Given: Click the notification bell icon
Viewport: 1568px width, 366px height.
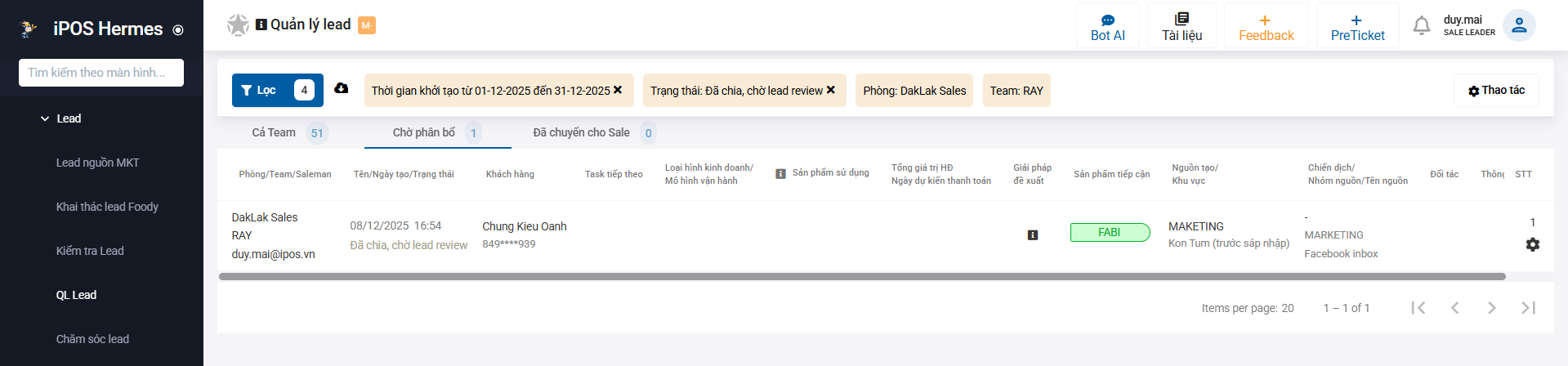Looking at the screenshot, I should [1422, 26].
